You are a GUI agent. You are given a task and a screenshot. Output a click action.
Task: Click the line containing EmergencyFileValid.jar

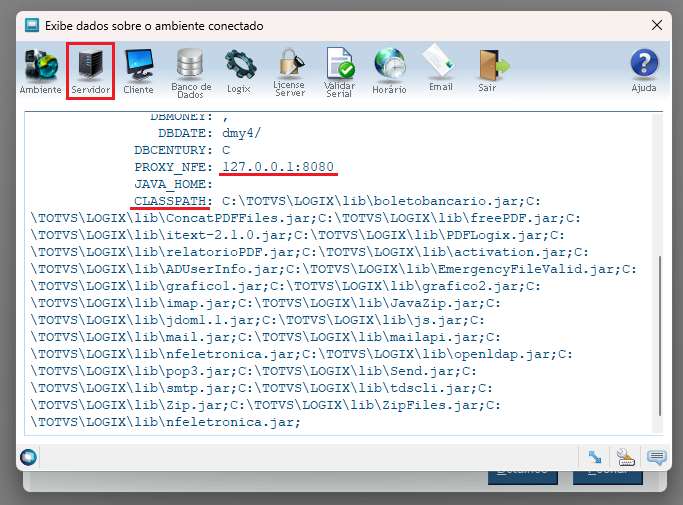[x=334, y=269]
